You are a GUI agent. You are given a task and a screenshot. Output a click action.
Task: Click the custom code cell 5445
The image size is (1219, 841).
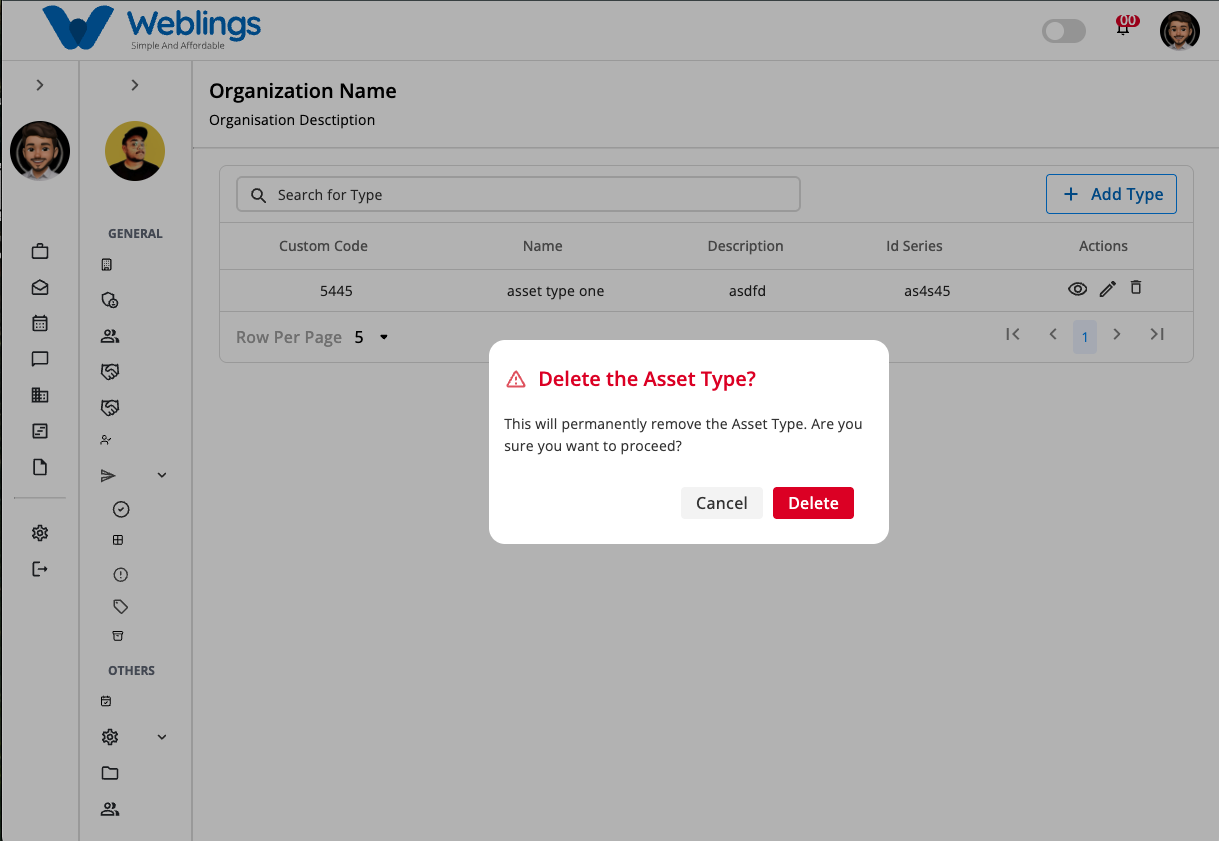(x=336, y=291)
